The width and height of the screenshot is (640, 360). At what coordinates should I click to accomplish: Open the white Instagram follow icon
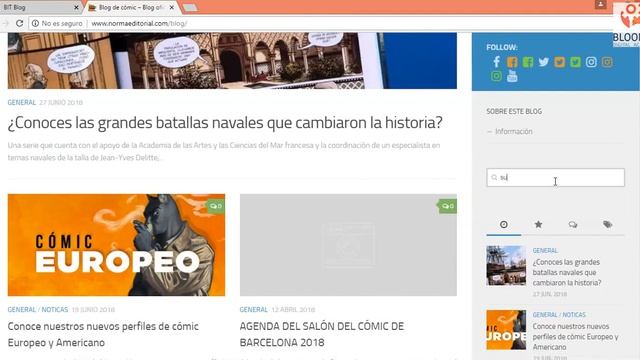point(591,62)
